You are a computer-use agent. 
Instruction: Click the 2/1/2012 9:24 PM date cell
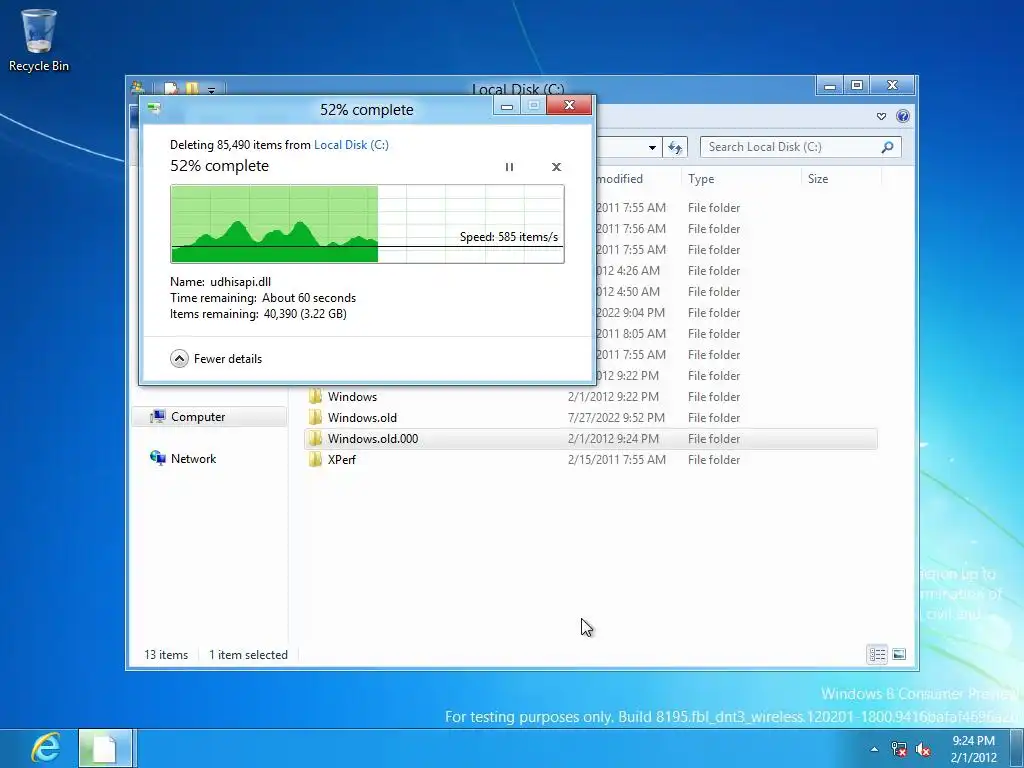pyautogui.click(x=613, y=439)
